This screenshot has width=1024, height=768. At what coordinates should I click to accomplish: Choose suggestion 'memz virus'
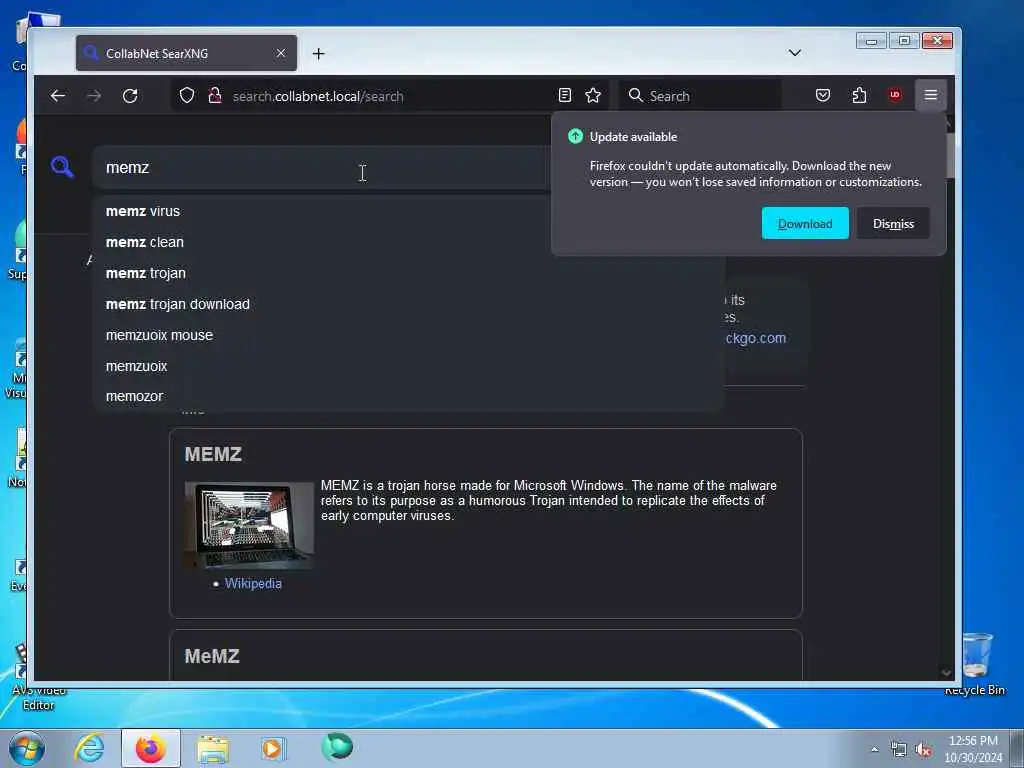tap(409, 212)
